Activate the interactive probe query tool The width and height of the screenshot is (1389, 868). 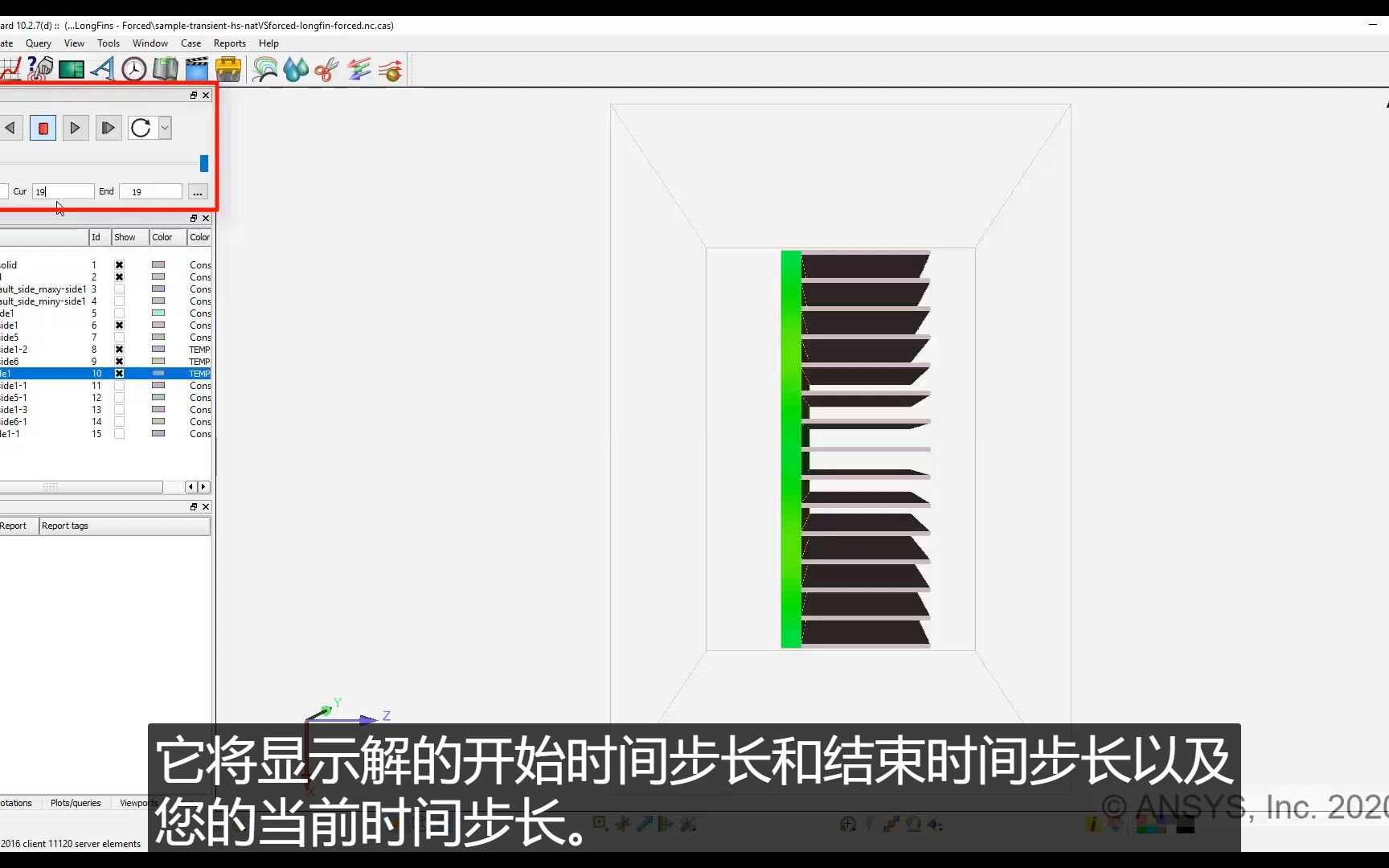39,69
